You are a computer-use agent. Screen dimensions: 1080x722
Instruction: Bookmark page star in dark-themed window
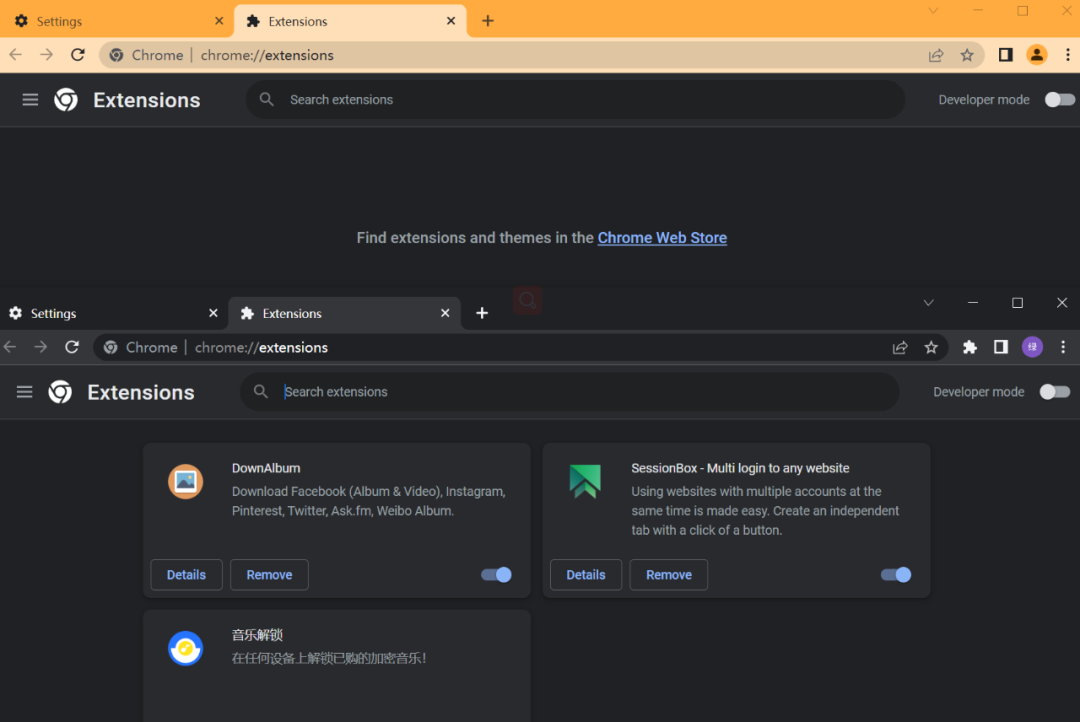pos(931,347)
